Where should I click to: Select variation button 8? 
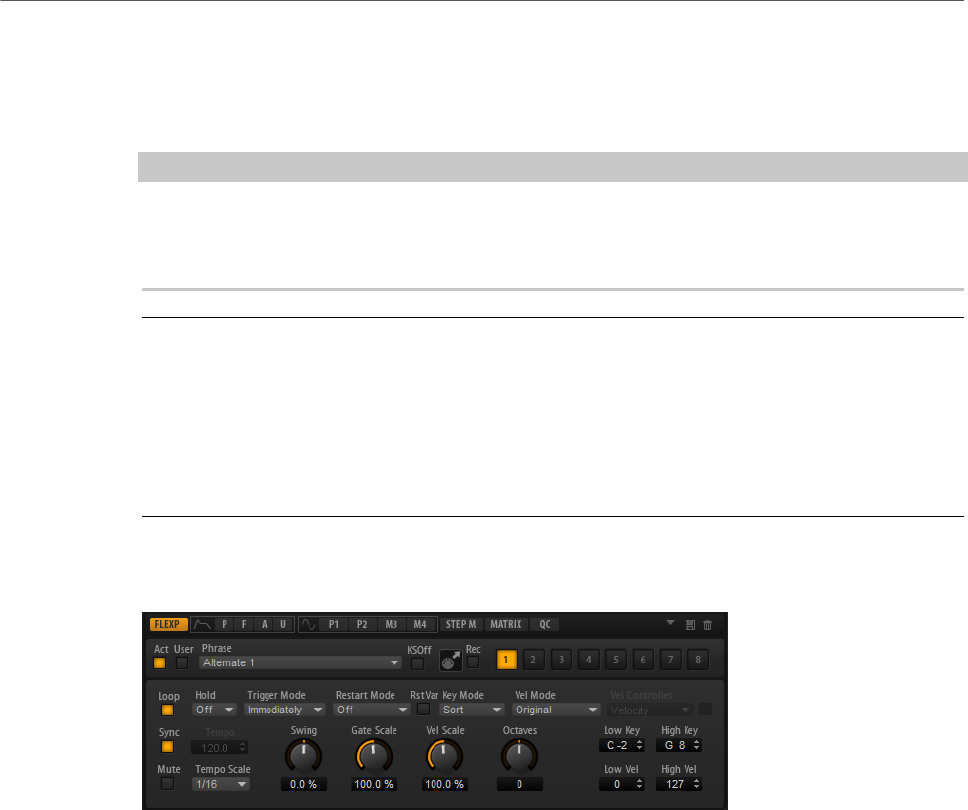pos(698,659)
